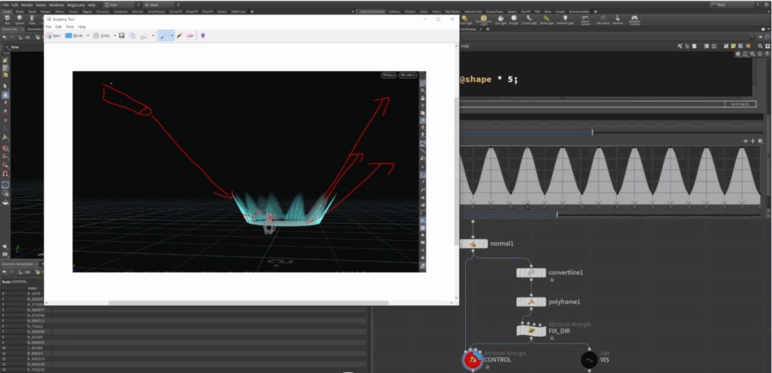
Task: Switch to the Rigging shelf tab
Action: pyautogui.click(x=87, y=11)
